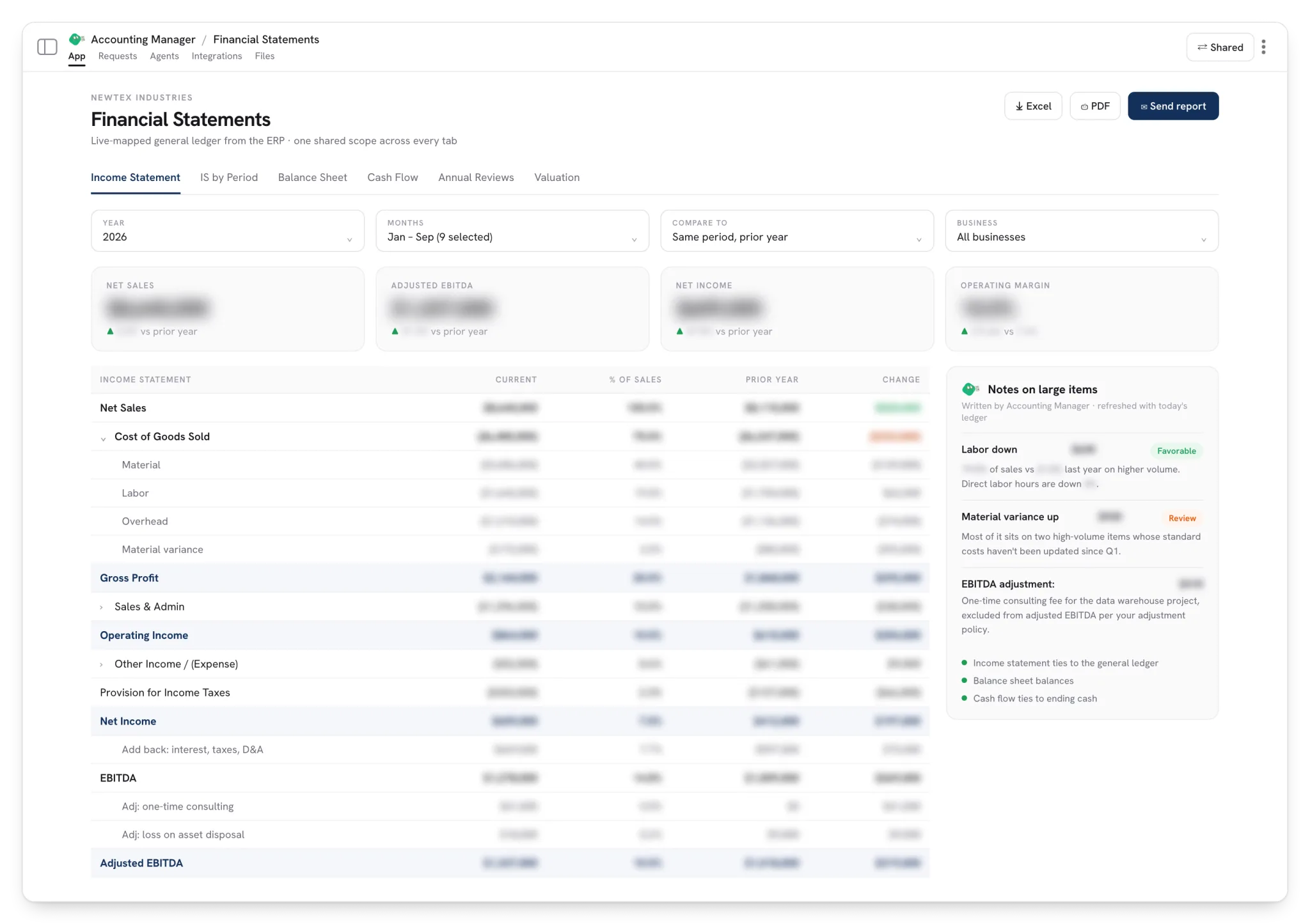The image size is (1310, 924).
Task: Open the Year 2026 dropdown
Action: click(x=228, y=231)
